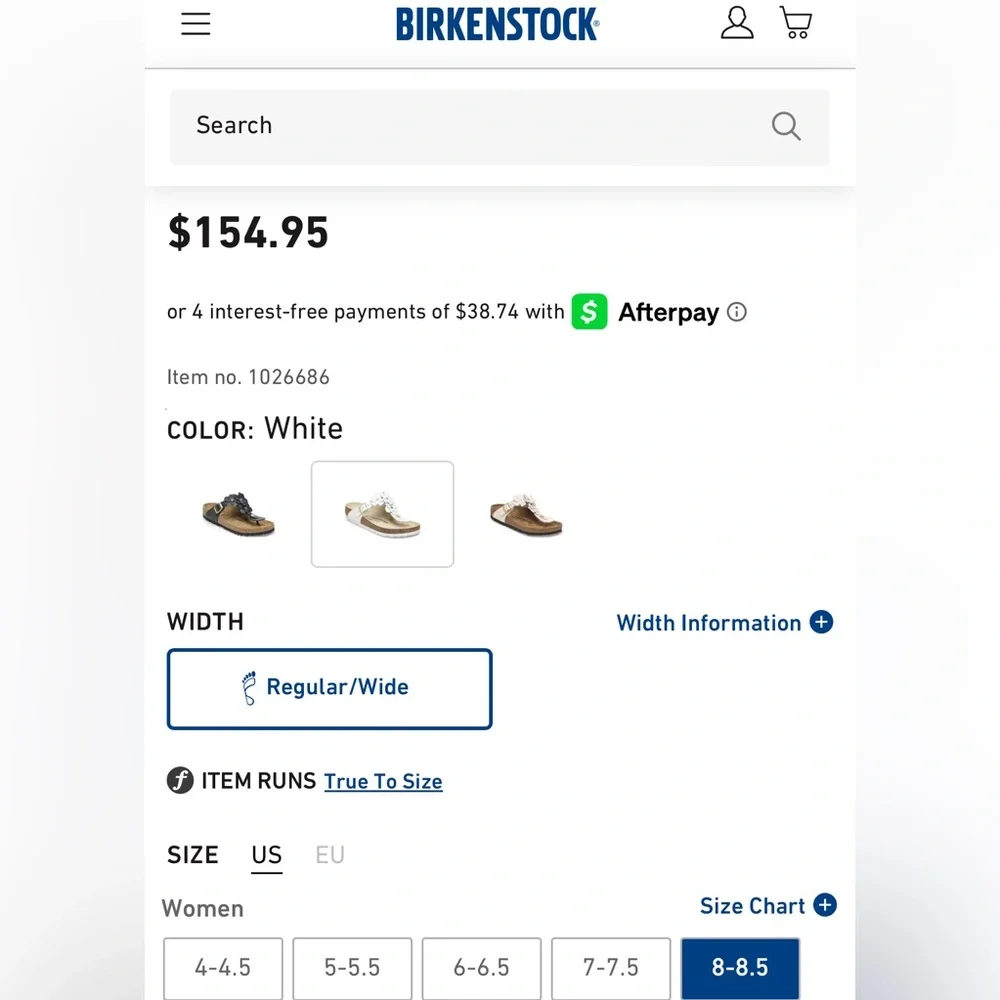Open the shopping cart icon
Screen dimensions: 1000x1000
[795, 23]
